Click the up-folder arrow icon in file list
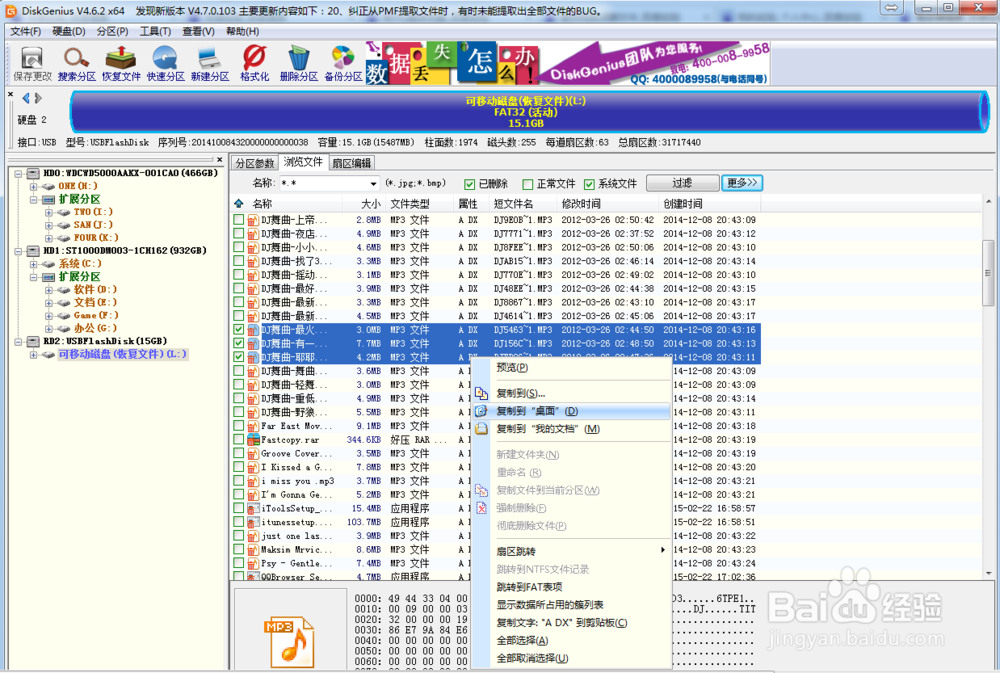 (239, 203)
